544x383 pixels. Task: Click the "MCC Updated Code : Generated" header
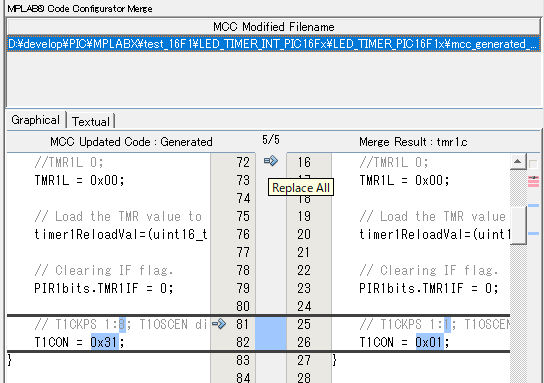tap(131, 142)
